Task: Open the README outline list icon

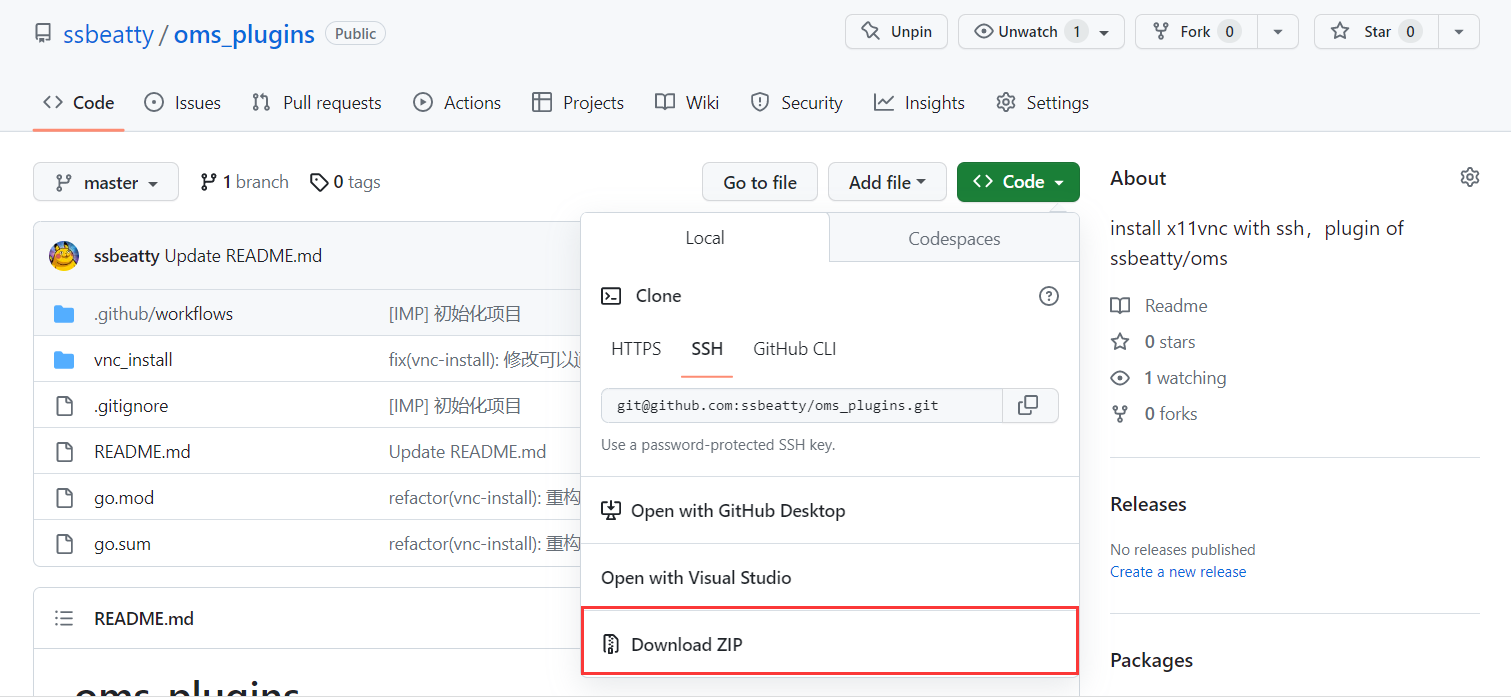Action: (64, 619)
